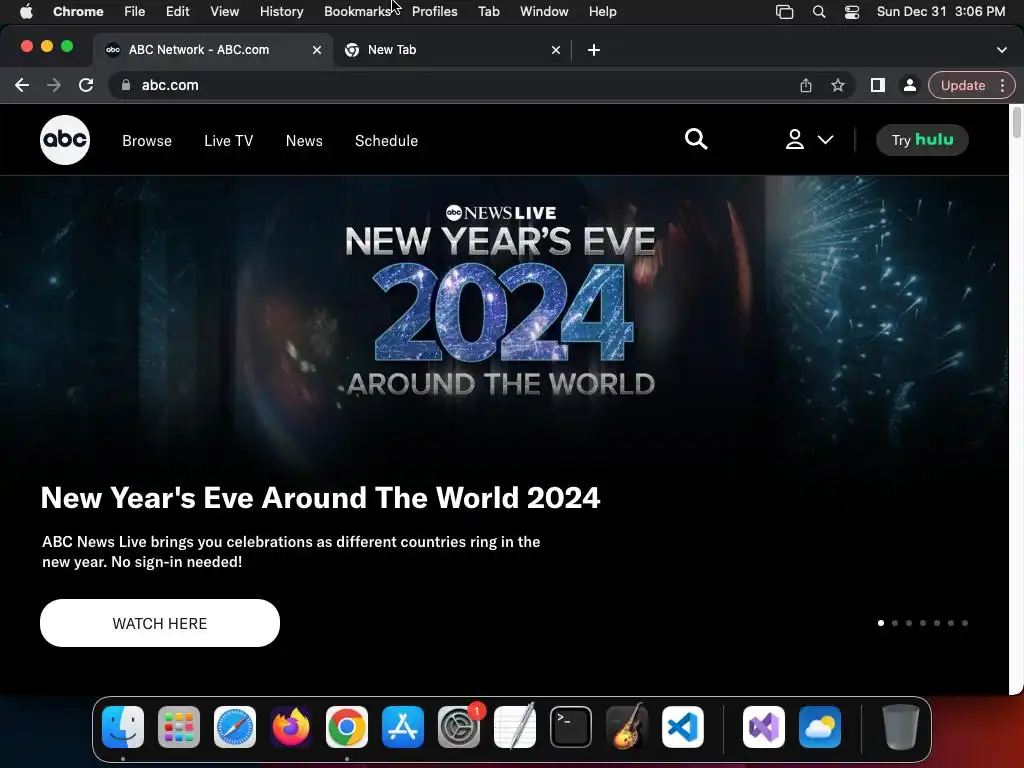This screenshot has height=768, width=1024.
Task: Open the Window menu
Action: [x=544, y=11]
